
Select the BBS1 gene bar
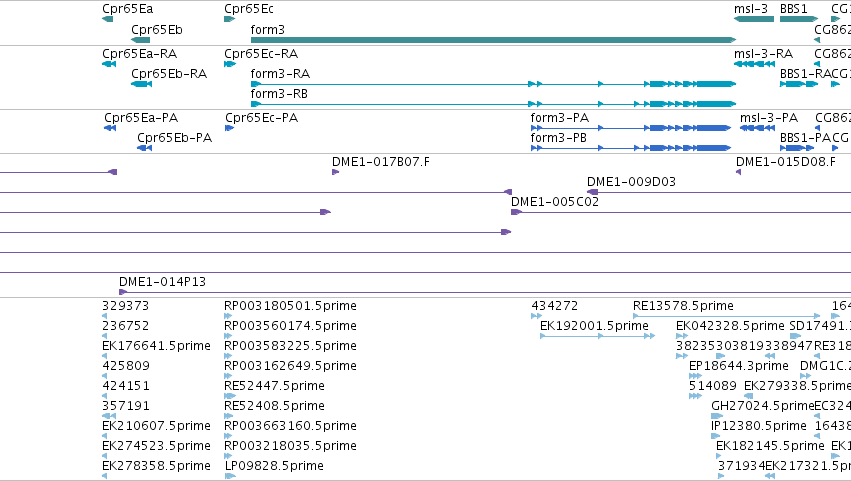[799, 20]
